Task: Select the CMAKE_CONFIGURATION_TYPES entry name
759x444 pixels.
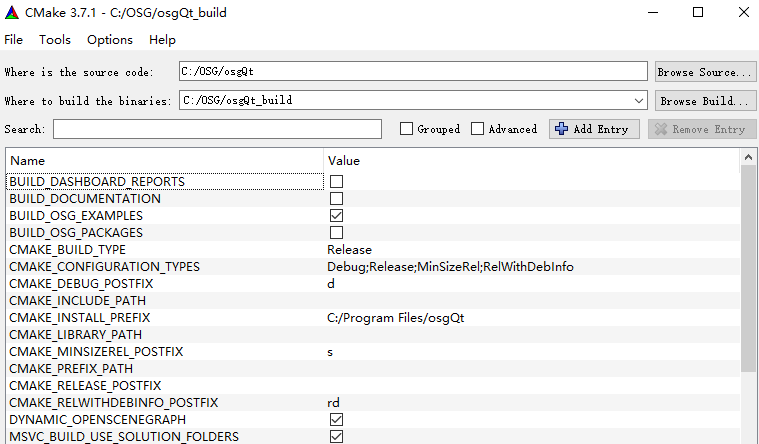Action: click(x=104, y=266)
